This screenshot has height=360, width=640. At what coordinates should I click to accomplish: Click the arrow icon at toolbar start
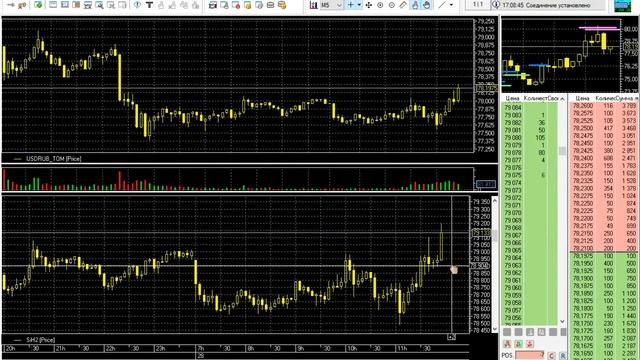11,5
